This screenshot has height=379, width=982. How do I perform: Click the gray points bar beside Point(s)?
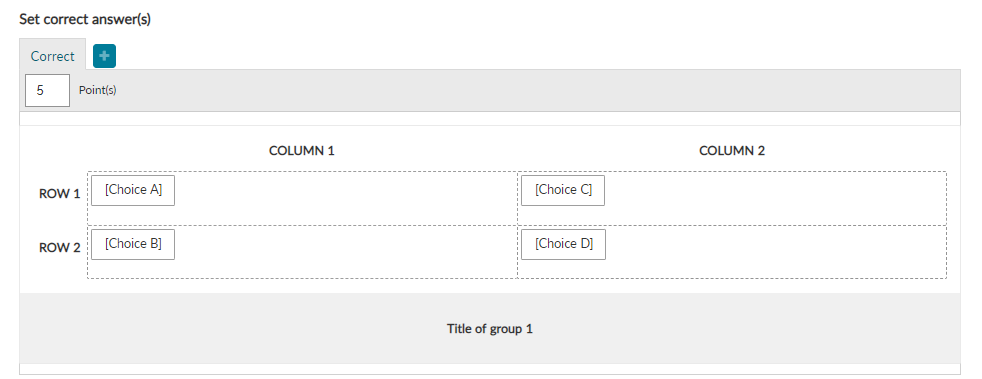coord(539,90)
